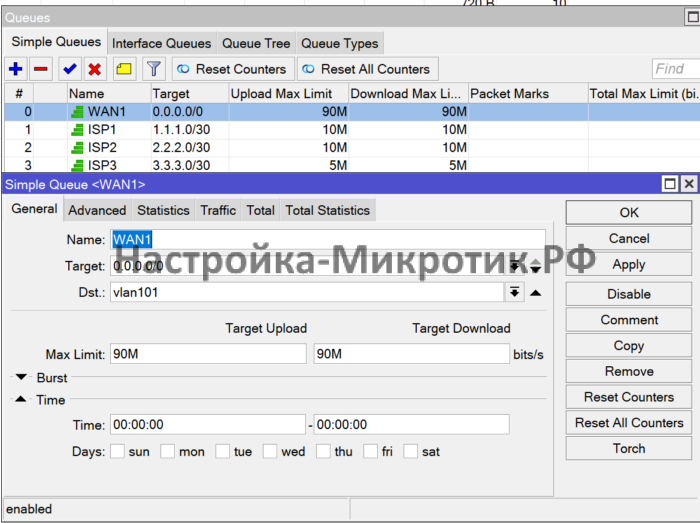Click the Remove button in dialog
Viewport: 700px width, 523px height.
point(629,371)
